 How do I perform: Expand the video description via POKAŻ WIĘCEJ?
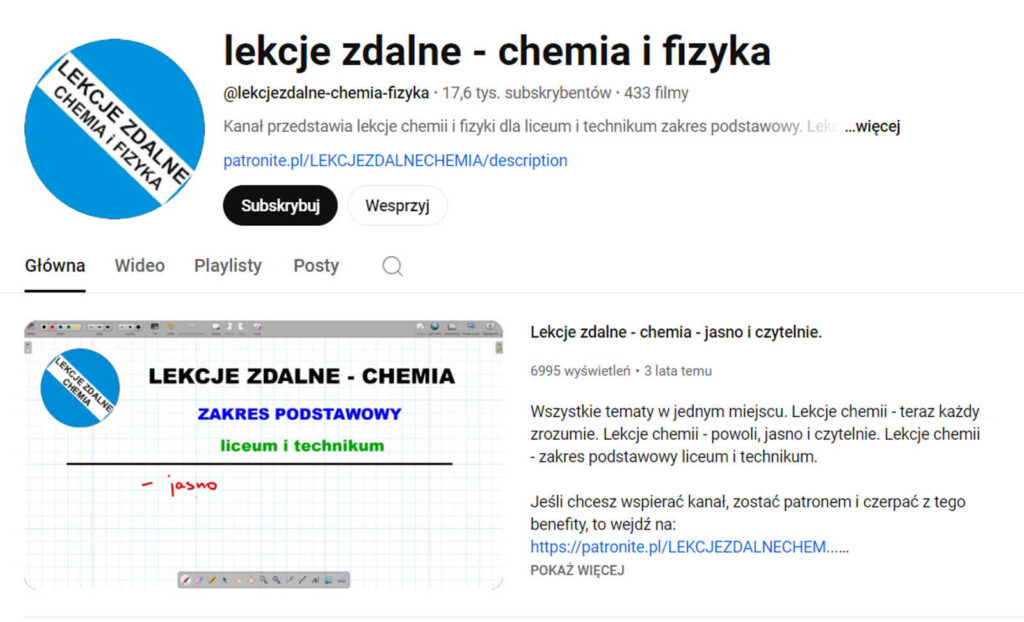coord(577,569)
